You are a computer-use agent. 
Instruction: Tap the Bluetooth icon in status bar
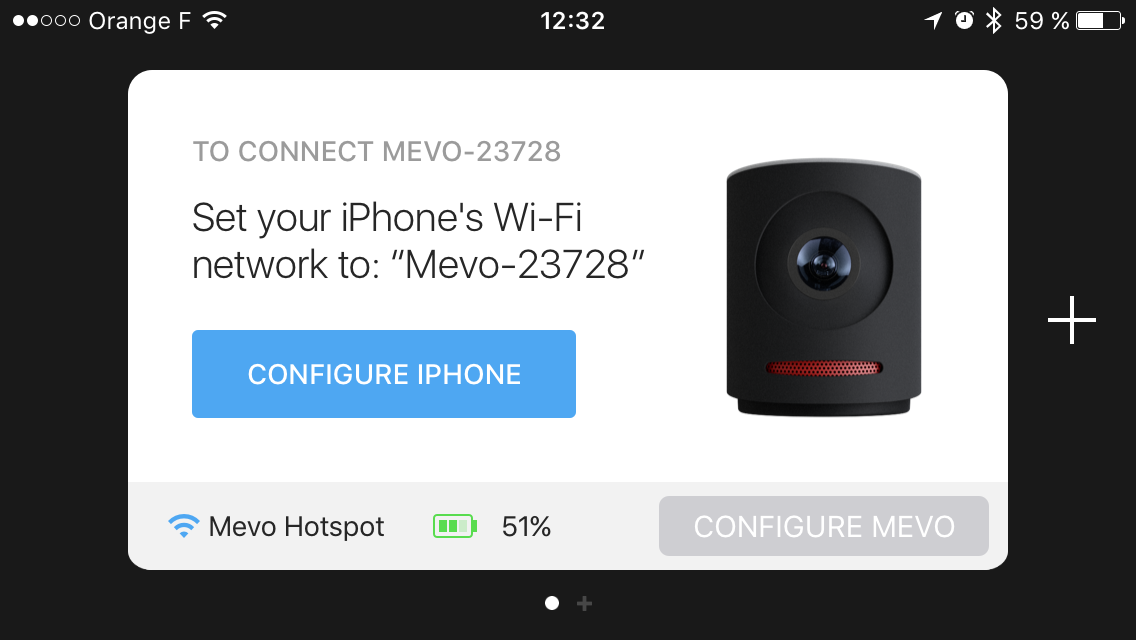click(993, 20)
